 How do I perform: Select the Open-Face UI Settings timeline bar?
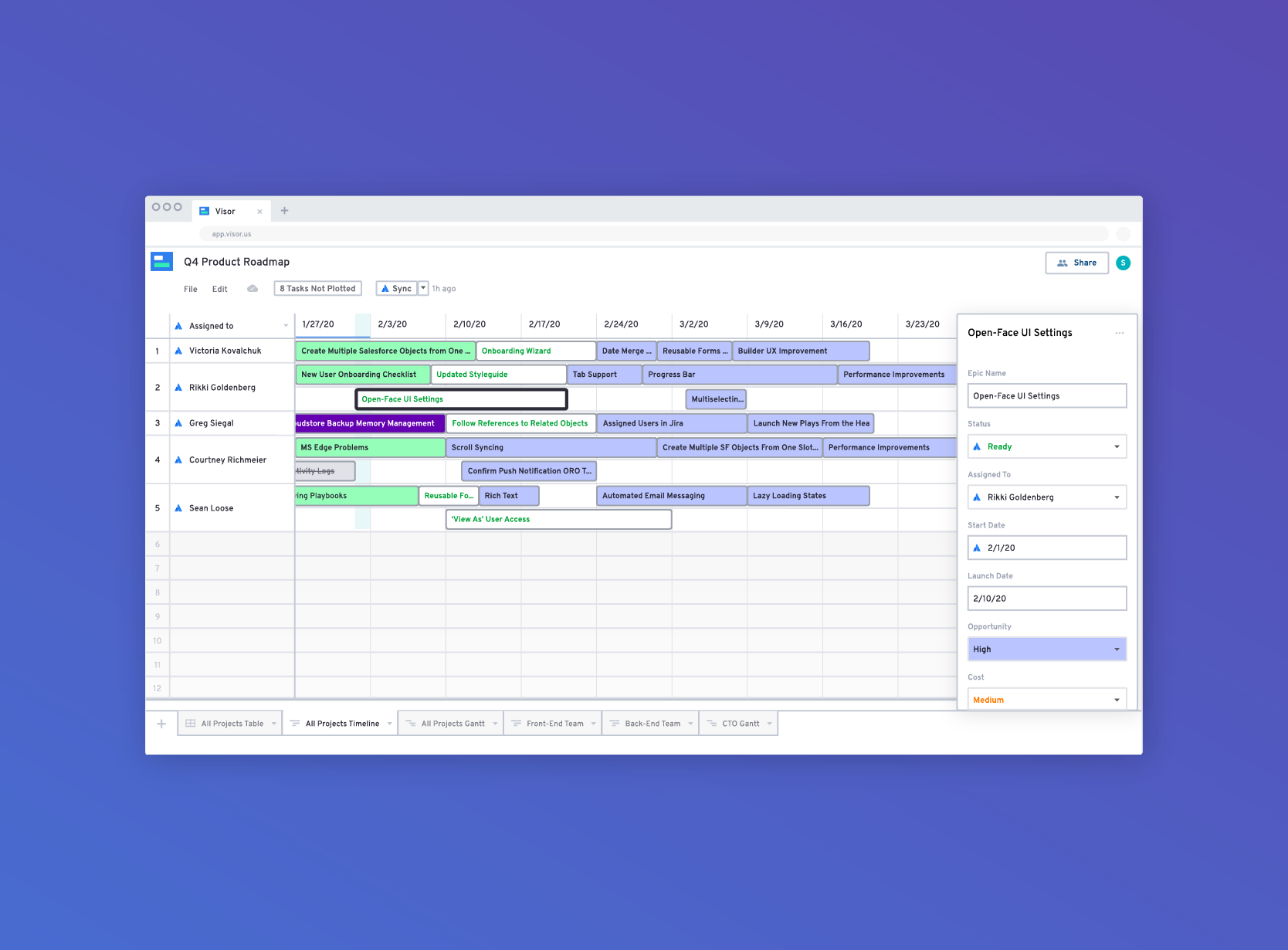[x=462, y=399]
